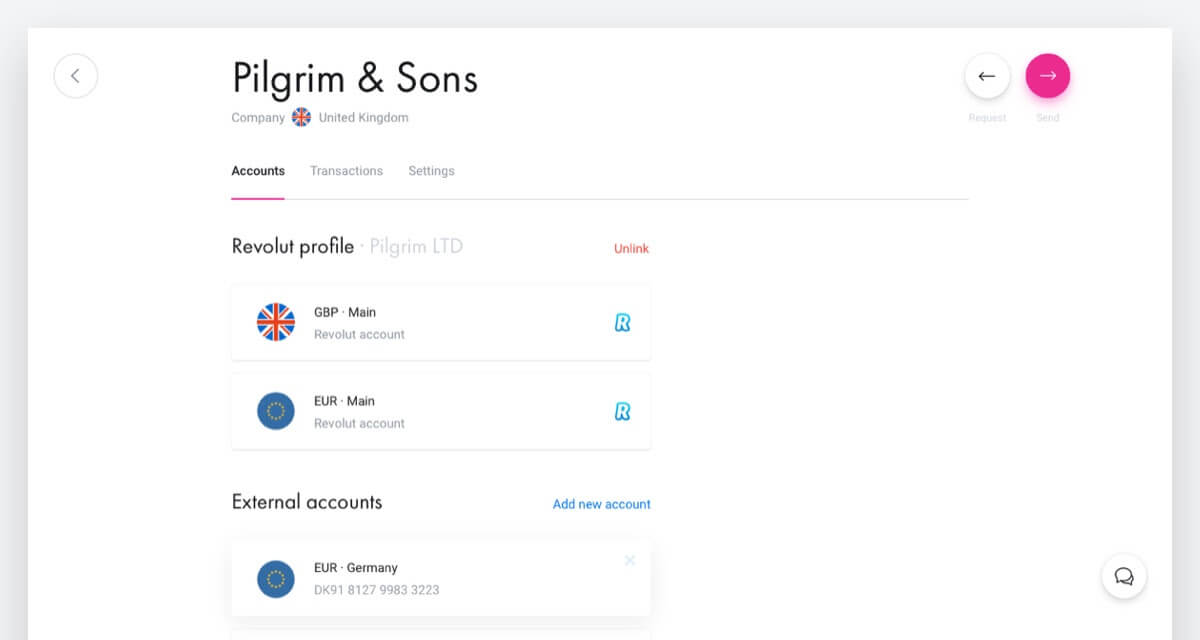Select the EUR Germany external account card
The width and height of the screenshot is (1200, 640).
440,578
